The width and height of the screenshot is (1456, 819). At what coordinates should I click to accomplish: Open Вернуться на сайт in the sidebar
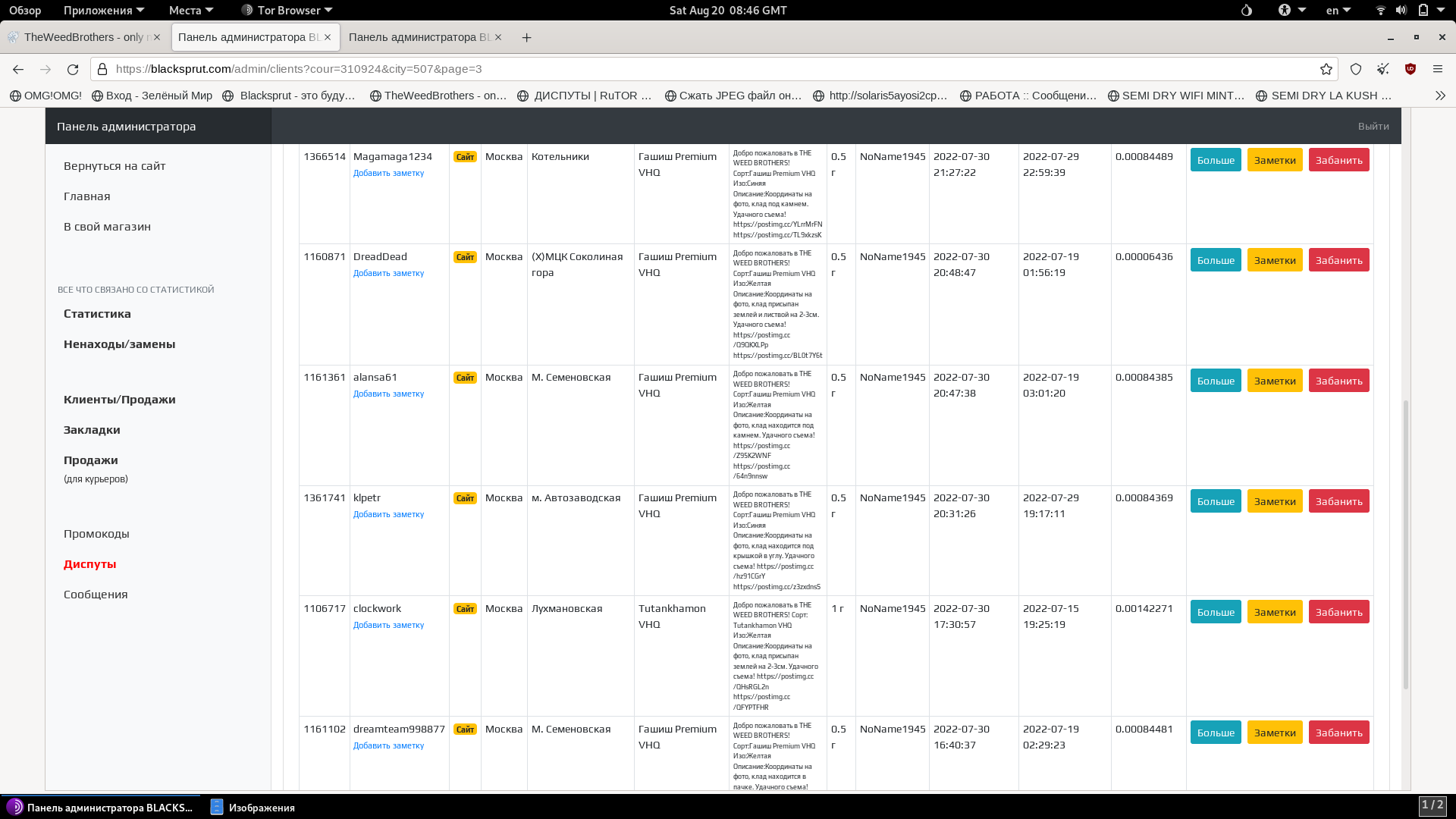115,166
